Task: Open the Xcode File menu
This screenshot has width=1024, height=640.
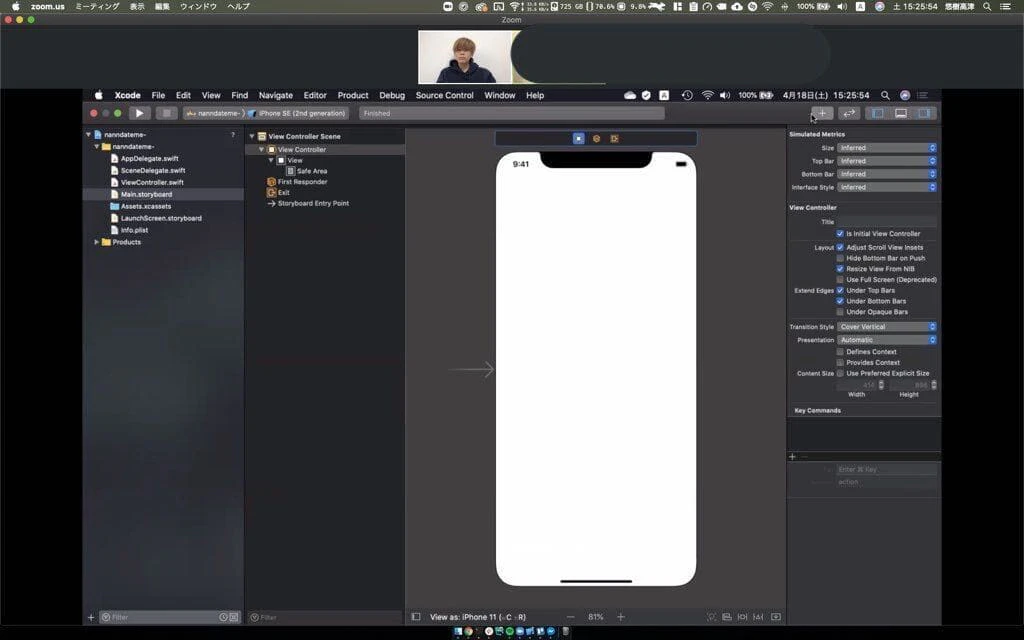Action: pos(158,95)
